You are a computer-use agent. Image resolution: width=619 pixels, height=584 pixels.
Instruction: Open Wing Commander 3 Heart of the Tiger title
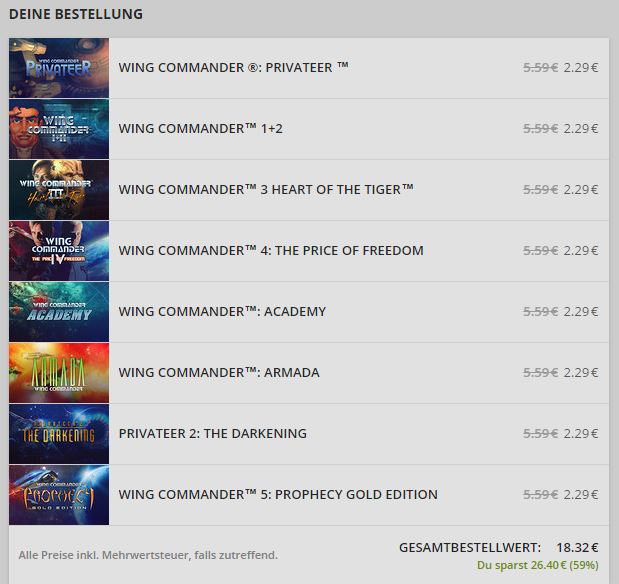(x=266, y=190)
